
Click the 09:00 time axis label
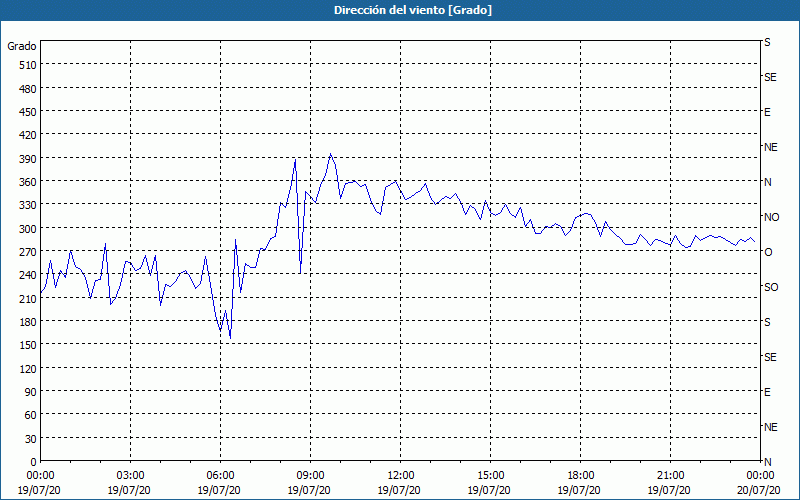310,476
